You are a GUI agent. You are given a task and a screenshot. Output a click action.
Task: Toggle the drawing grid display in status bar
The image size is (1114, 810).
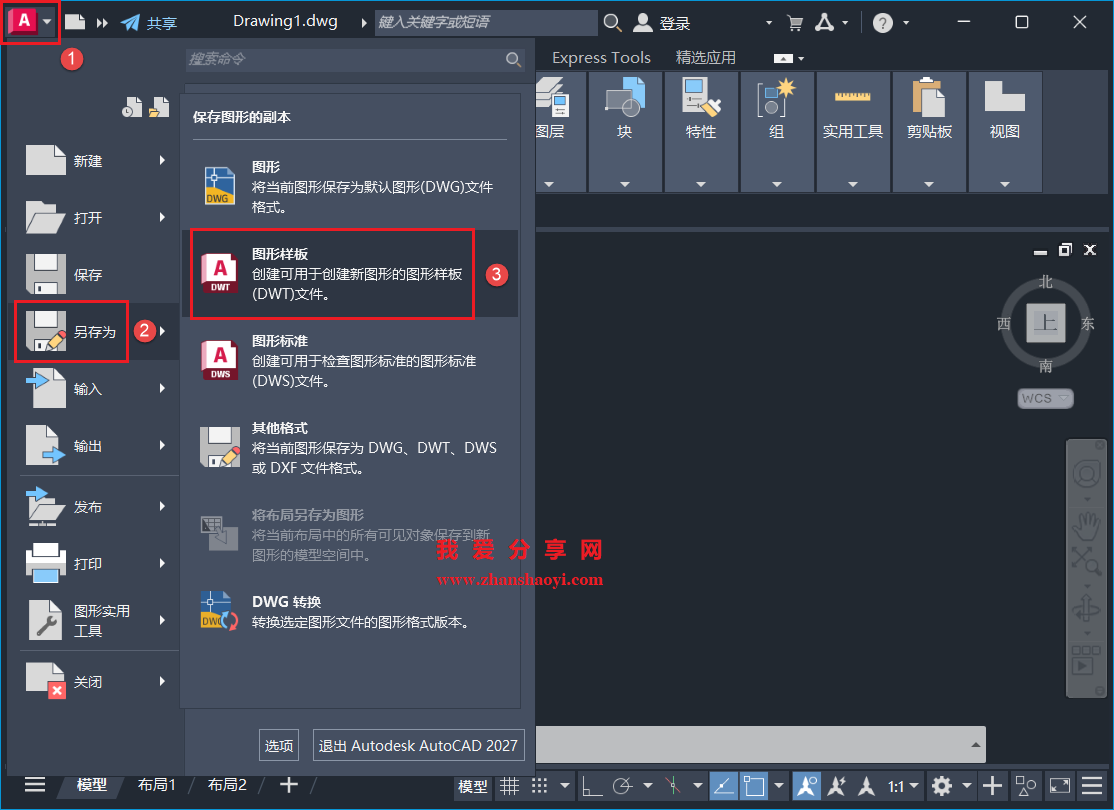tap(509, 786)
